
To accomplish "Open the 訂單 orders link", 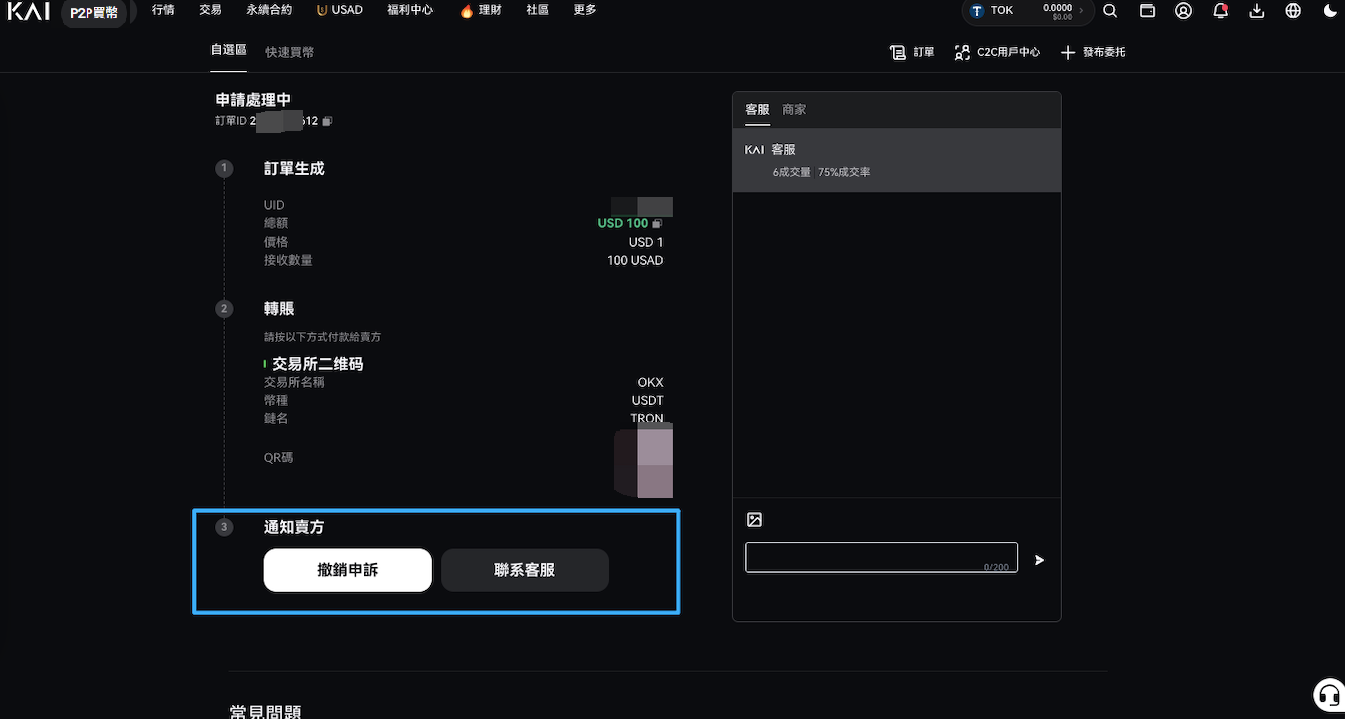I will point(912,52).
